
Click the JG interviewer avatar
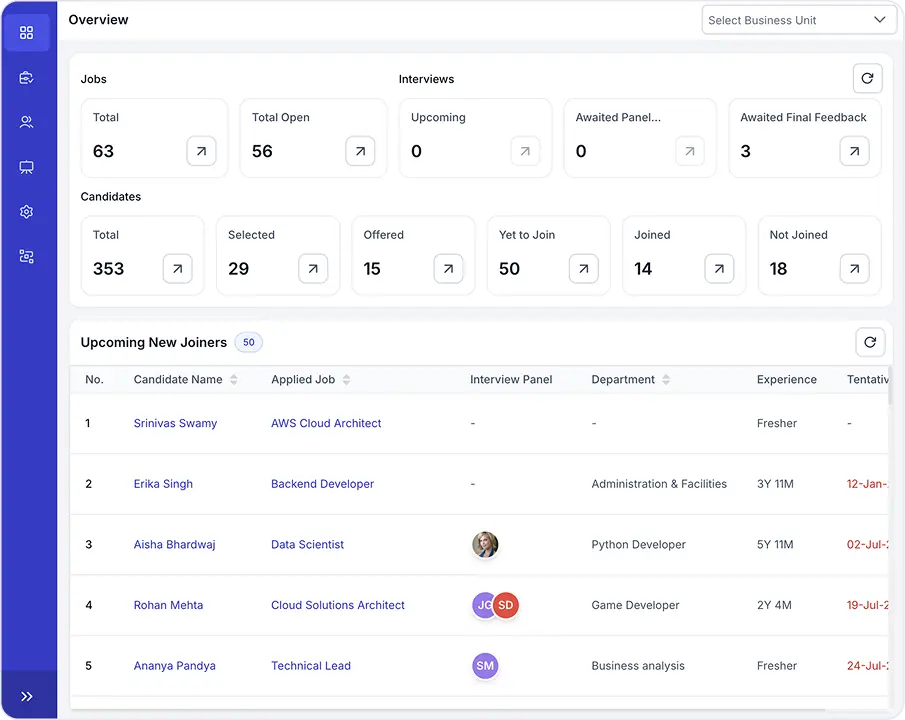[x=482, y=605]
